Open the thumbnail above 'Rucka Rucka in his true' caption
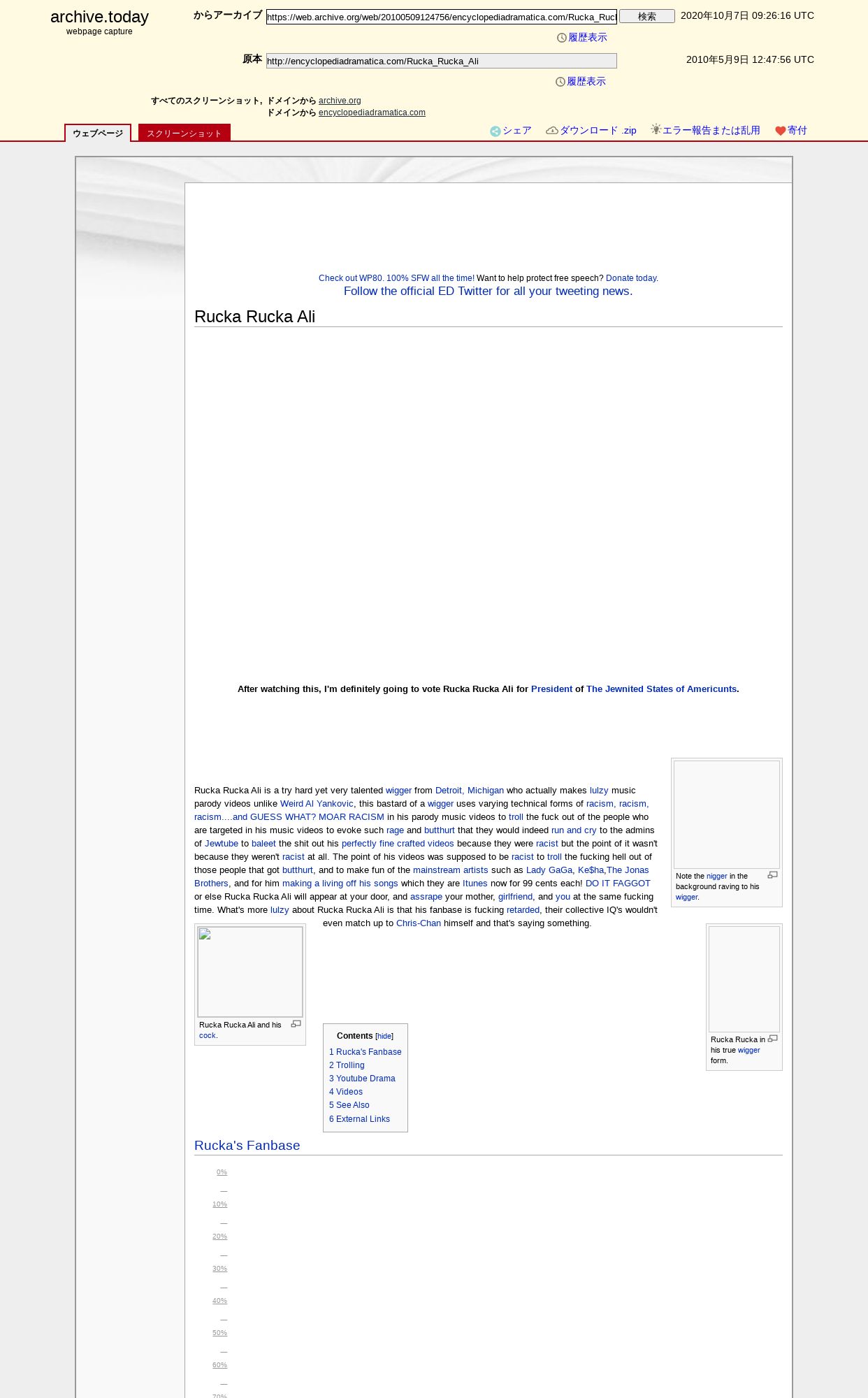This screenshot has height=1398, width=868. coord(744,979)
